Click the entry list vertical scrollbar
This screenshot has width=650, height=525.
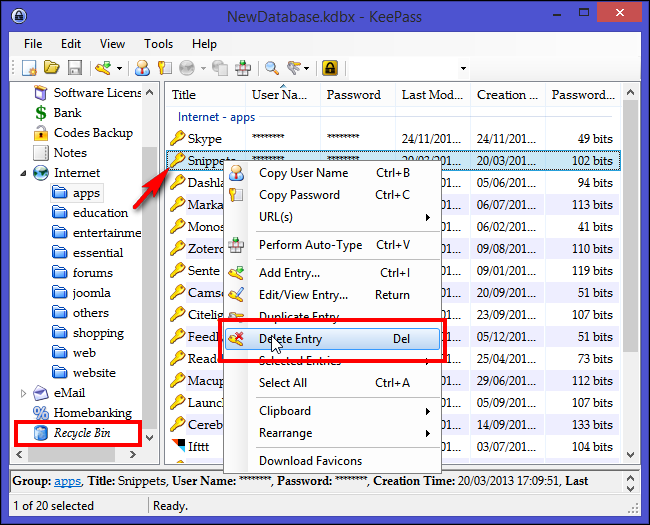[630, 226]
